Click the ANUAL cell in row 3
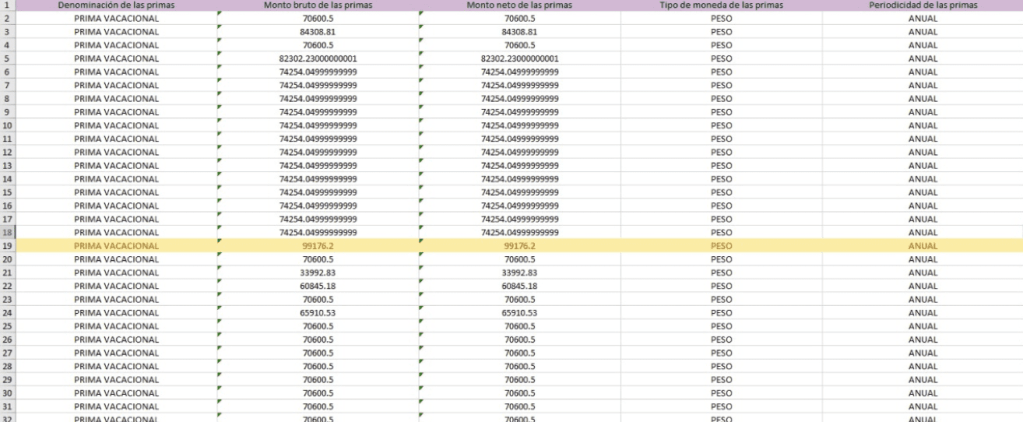The height and width of the screenshot is (422, 1023). pyautogui.click(x=922, y=32)
